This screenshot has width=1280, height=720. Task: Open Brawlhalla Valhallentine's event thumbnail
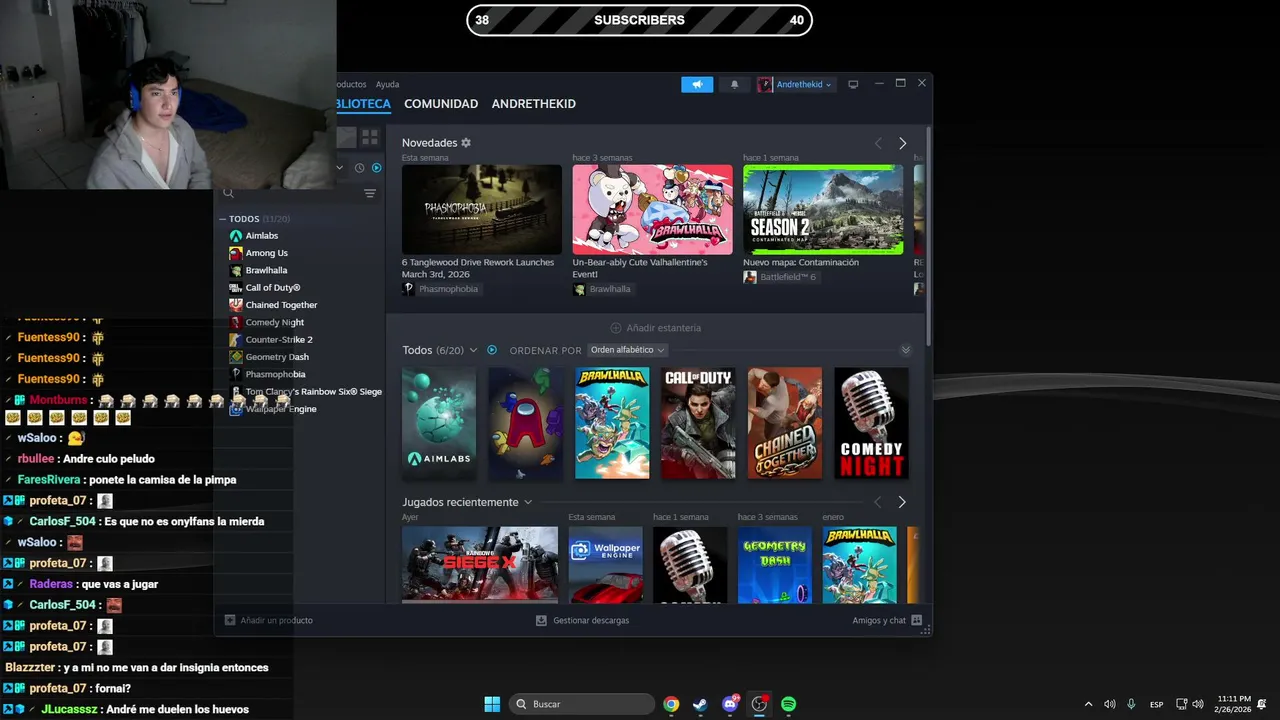[652, 209]
